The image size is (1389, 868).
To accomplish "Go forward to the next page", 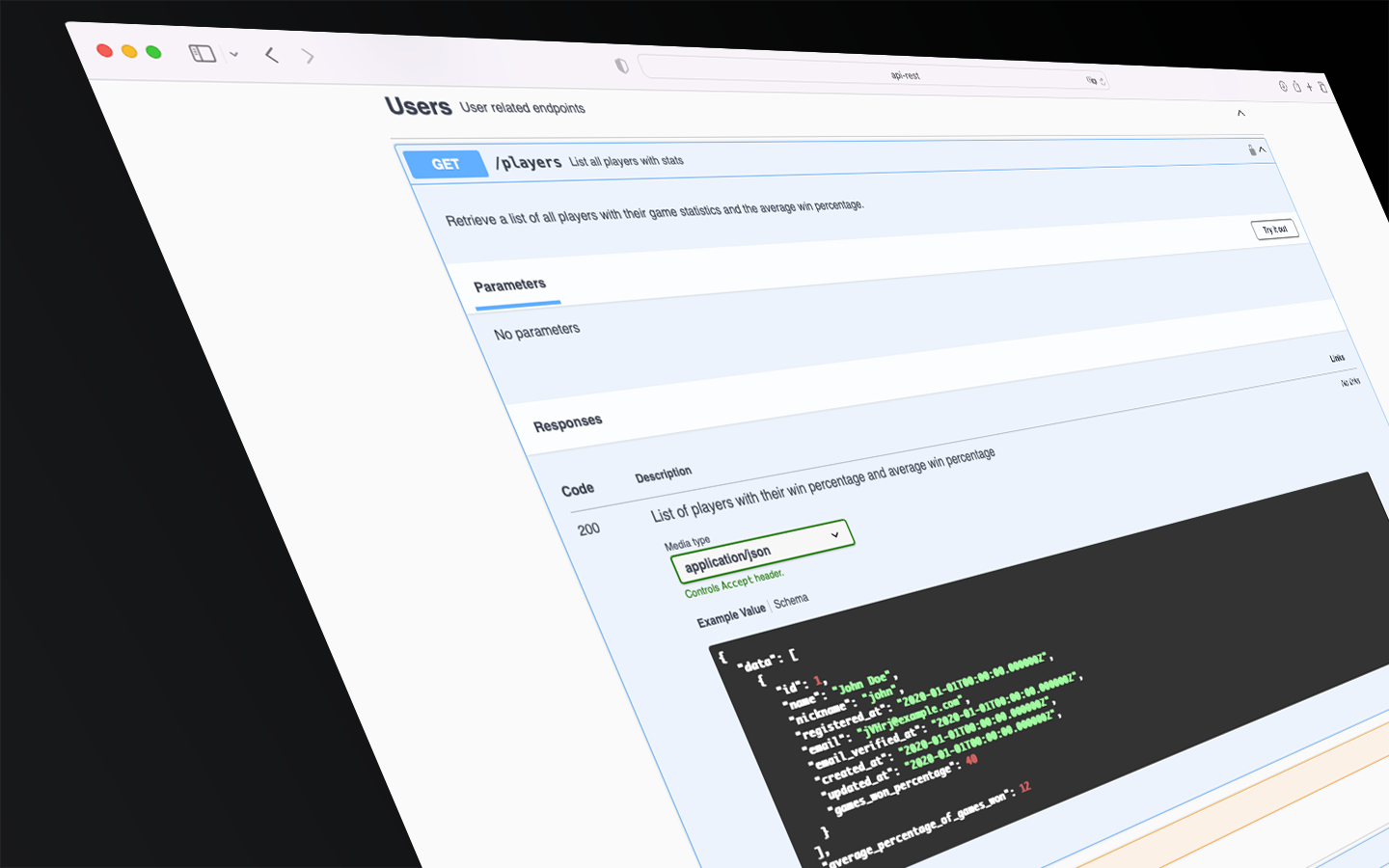I will [x=309, y=57].
